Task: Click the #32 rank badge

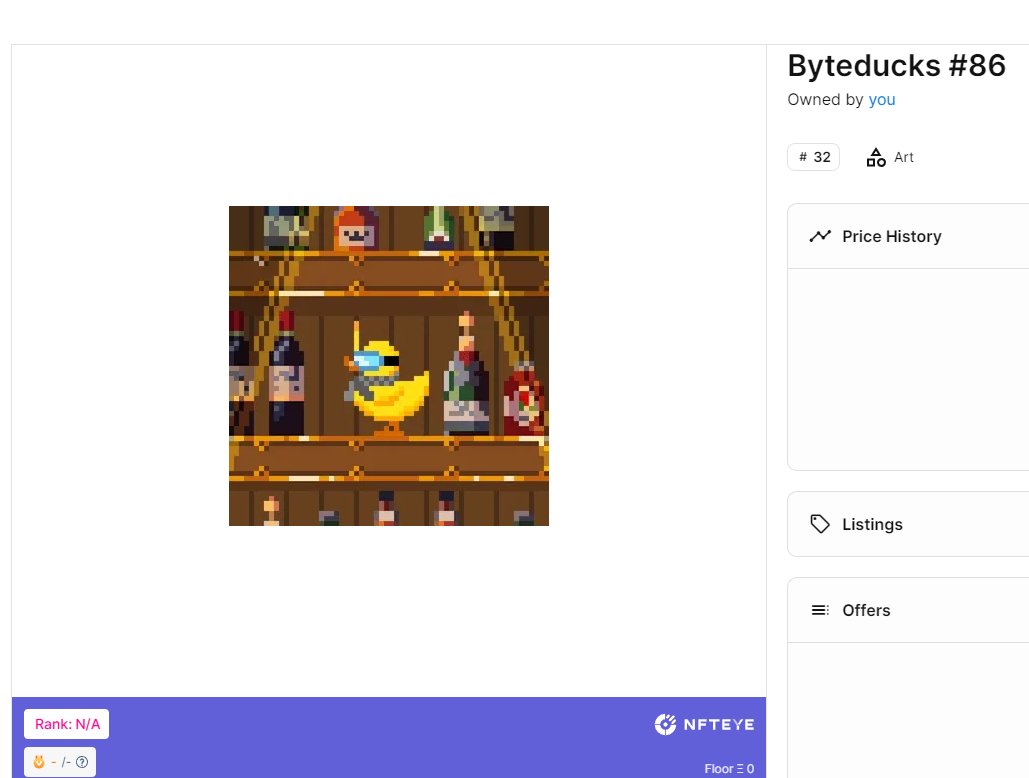Action: 813,157
